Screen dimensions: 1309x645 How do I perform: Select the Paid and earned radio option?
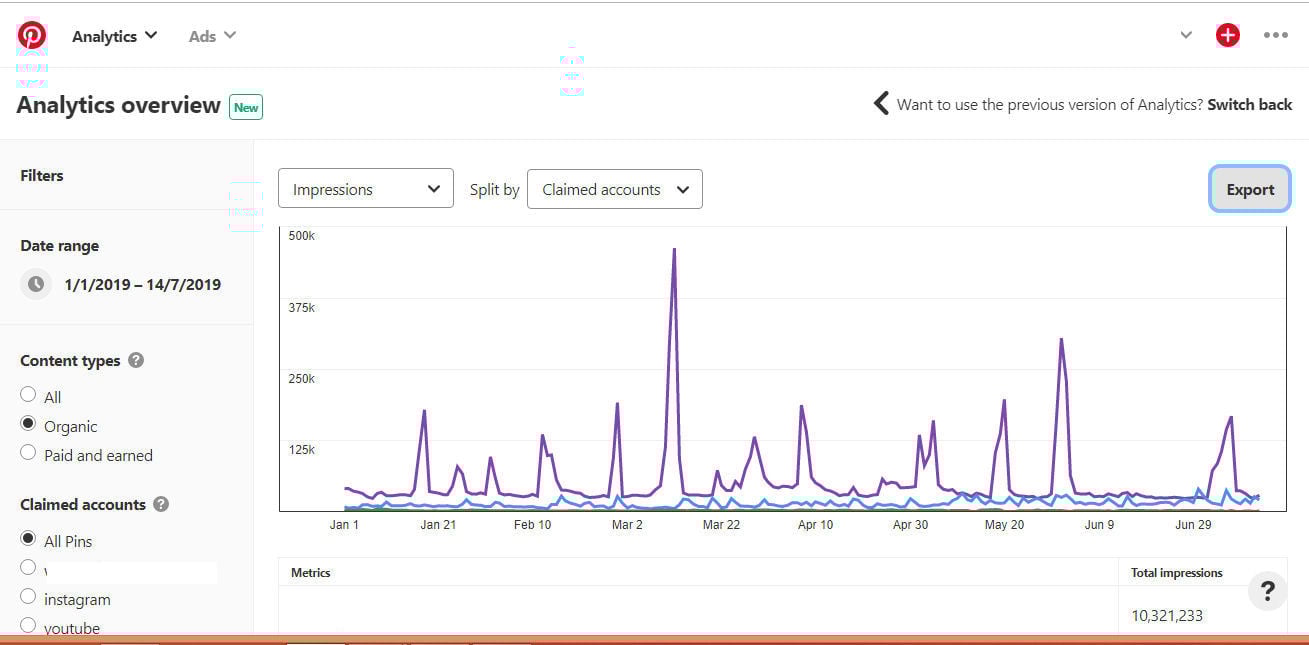coord(28,453)
